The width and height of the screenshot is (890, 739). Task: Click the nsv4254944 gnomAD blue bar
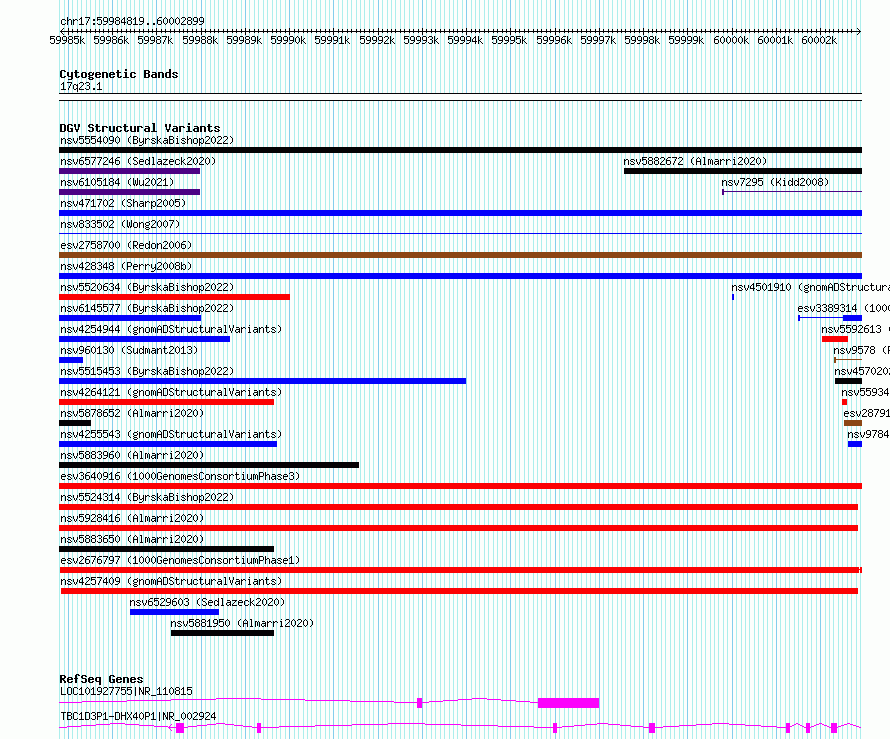[x=144, y=339]
